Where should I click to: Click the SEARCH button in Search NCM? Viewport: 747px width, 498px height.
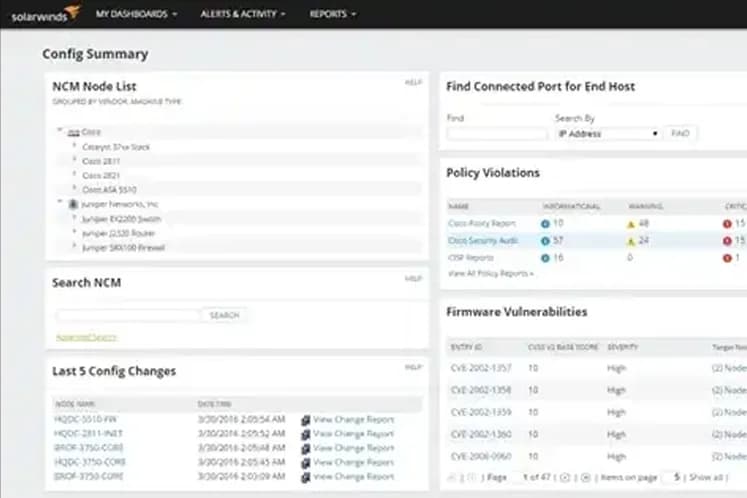(x=224, y=315)
